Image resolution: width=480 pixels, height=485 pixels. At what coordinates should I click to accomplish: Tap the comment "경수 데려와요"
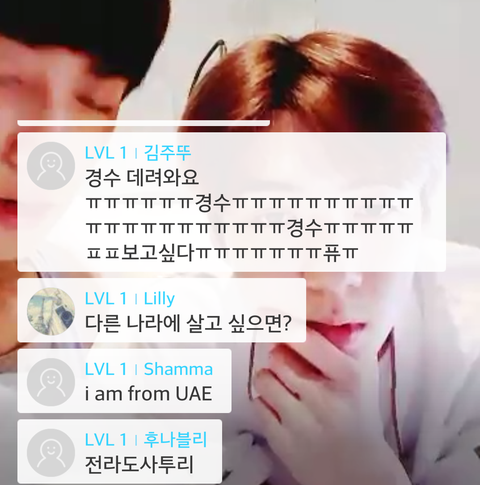[x=142, y=177]
